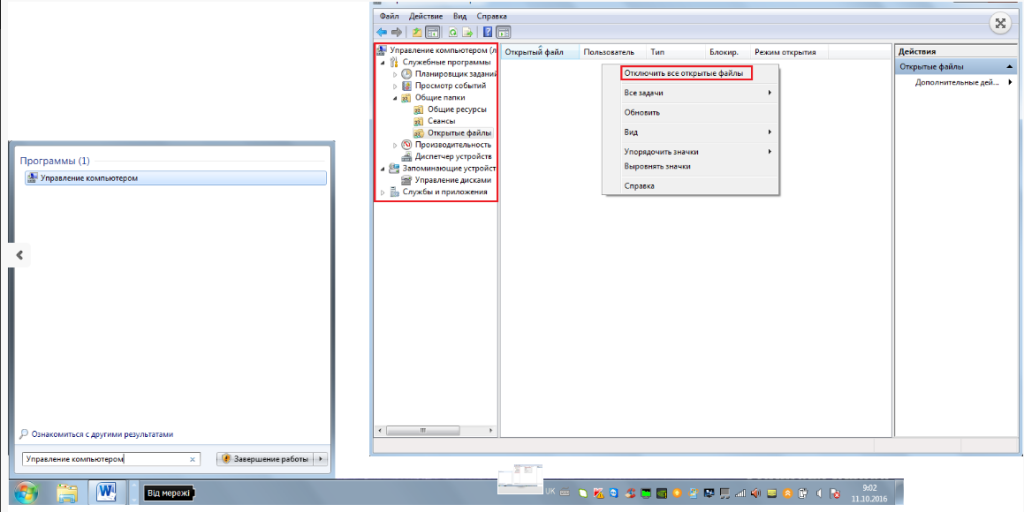Collapse the Общие папки node

(395, 97)
